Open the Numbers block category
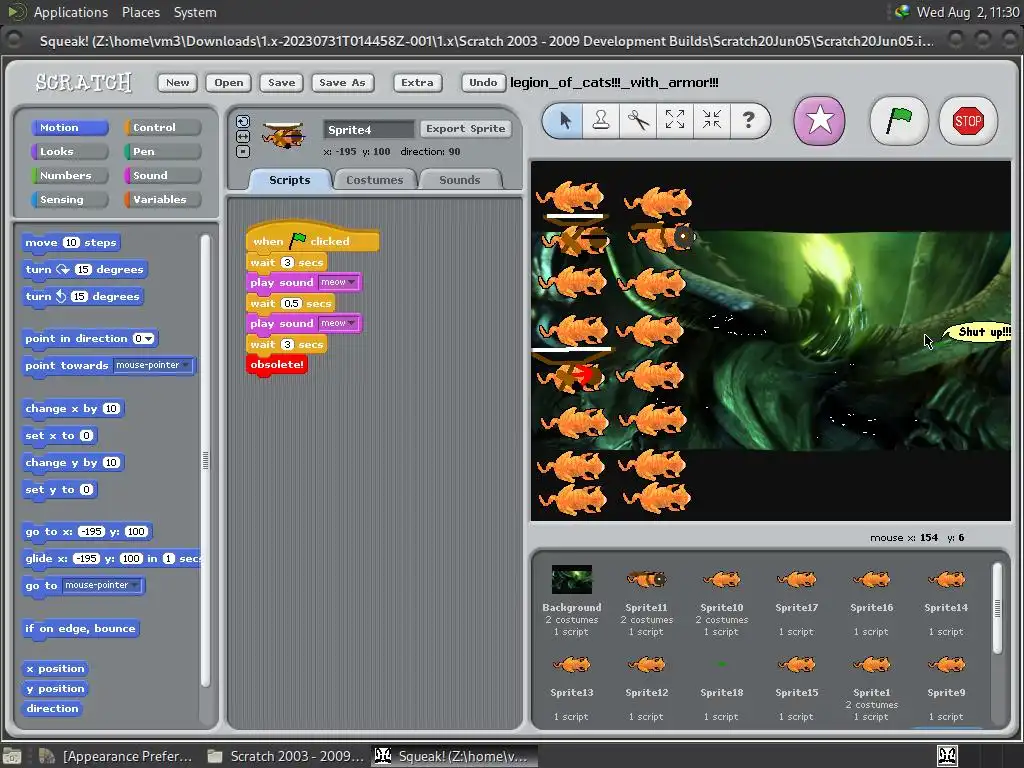The image size is (1024, 768). click(69, 176)
